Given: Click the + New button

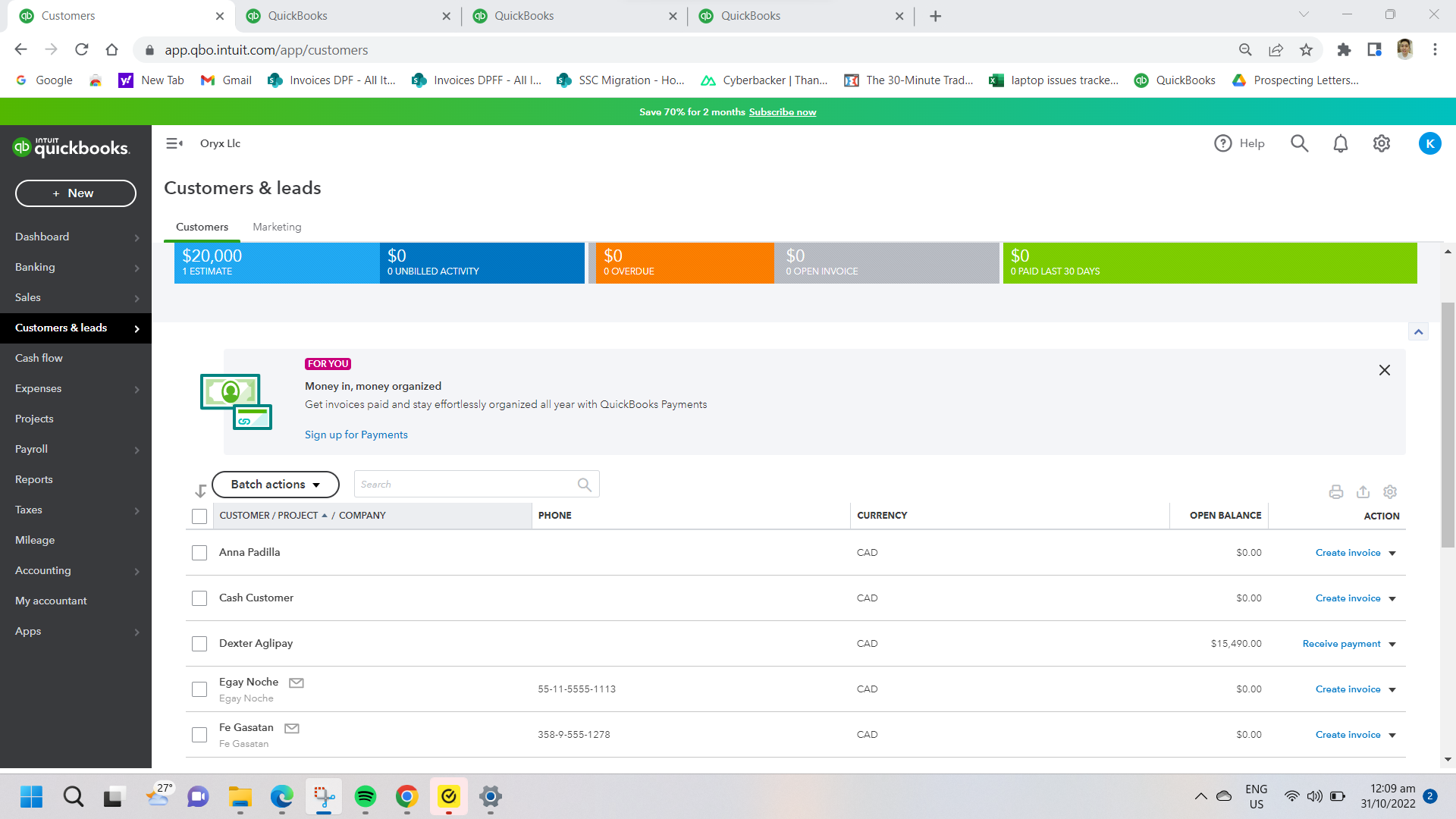Looking at the screenshot, I should tap(76, 193).
